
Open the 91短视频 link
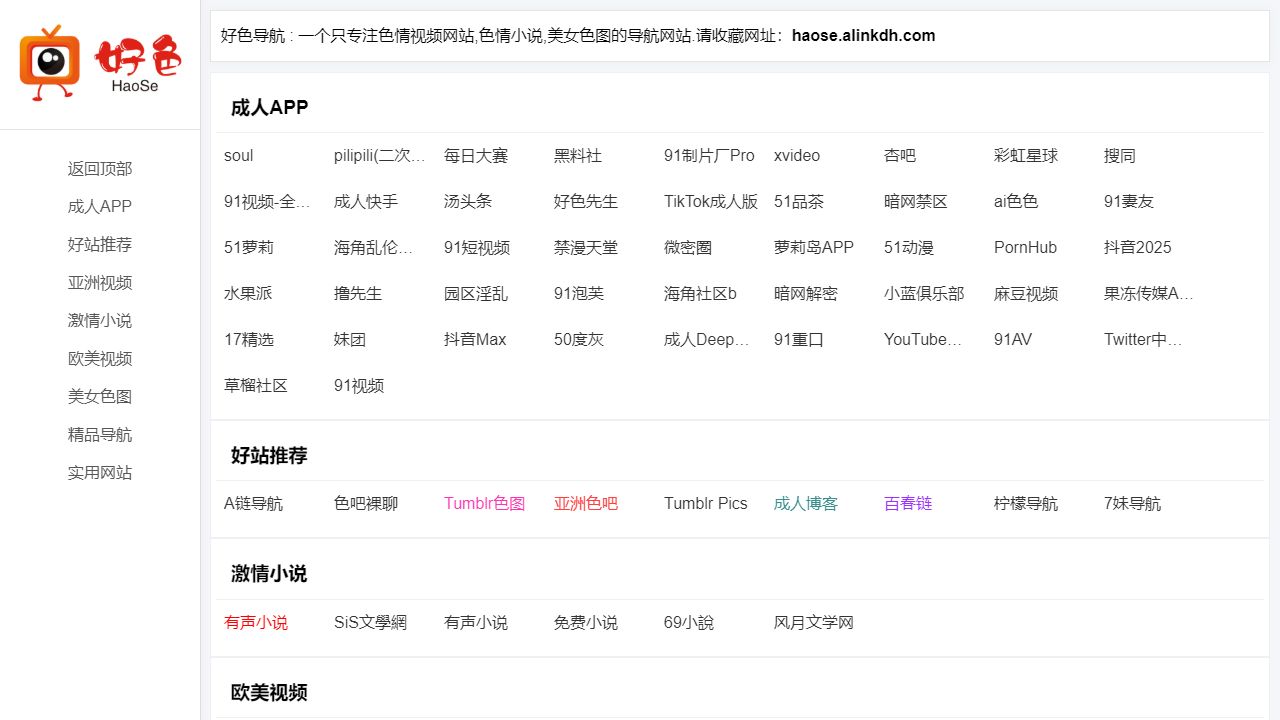tap(477, 248)
